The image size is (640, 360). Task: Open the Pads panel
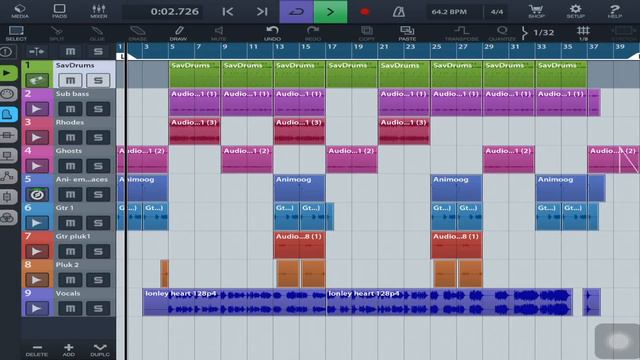tap(59, 11)
